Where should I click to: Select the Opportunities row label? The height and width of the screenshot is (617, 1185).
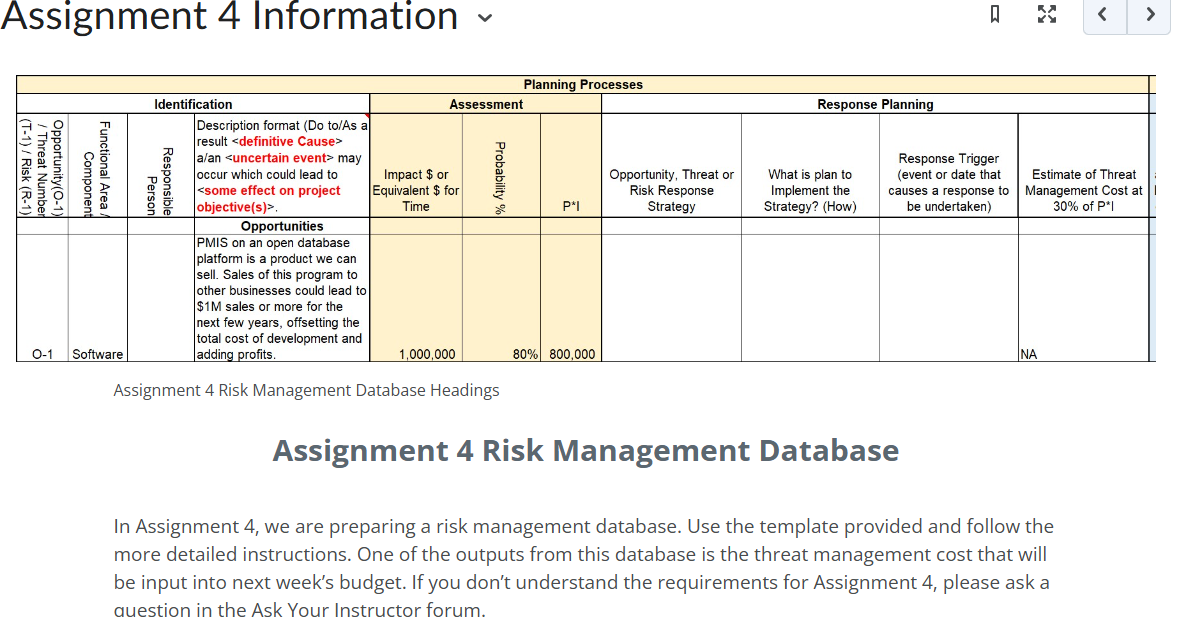(283, 225)
